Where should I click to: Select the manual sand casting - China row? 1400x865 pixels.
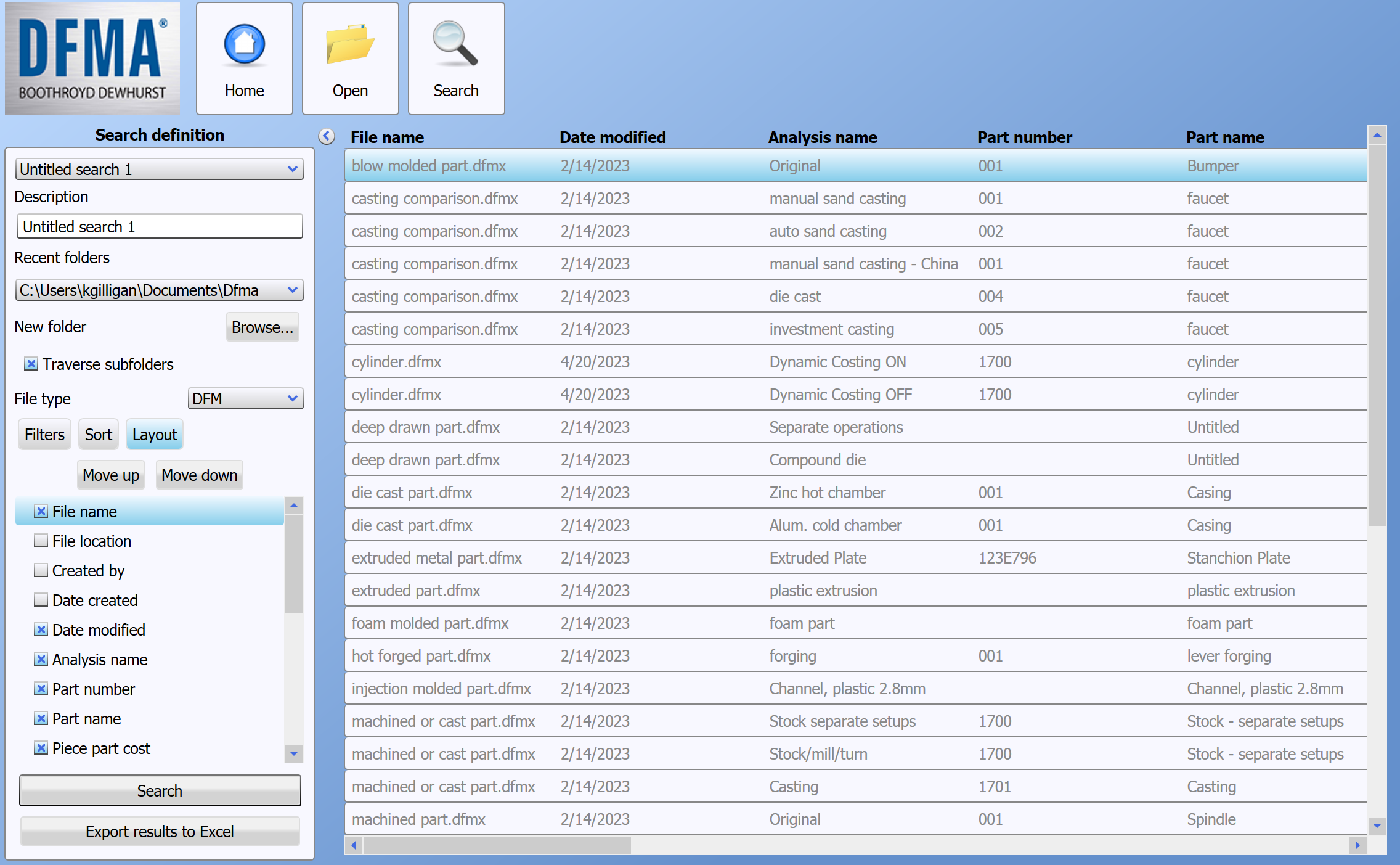856,264
